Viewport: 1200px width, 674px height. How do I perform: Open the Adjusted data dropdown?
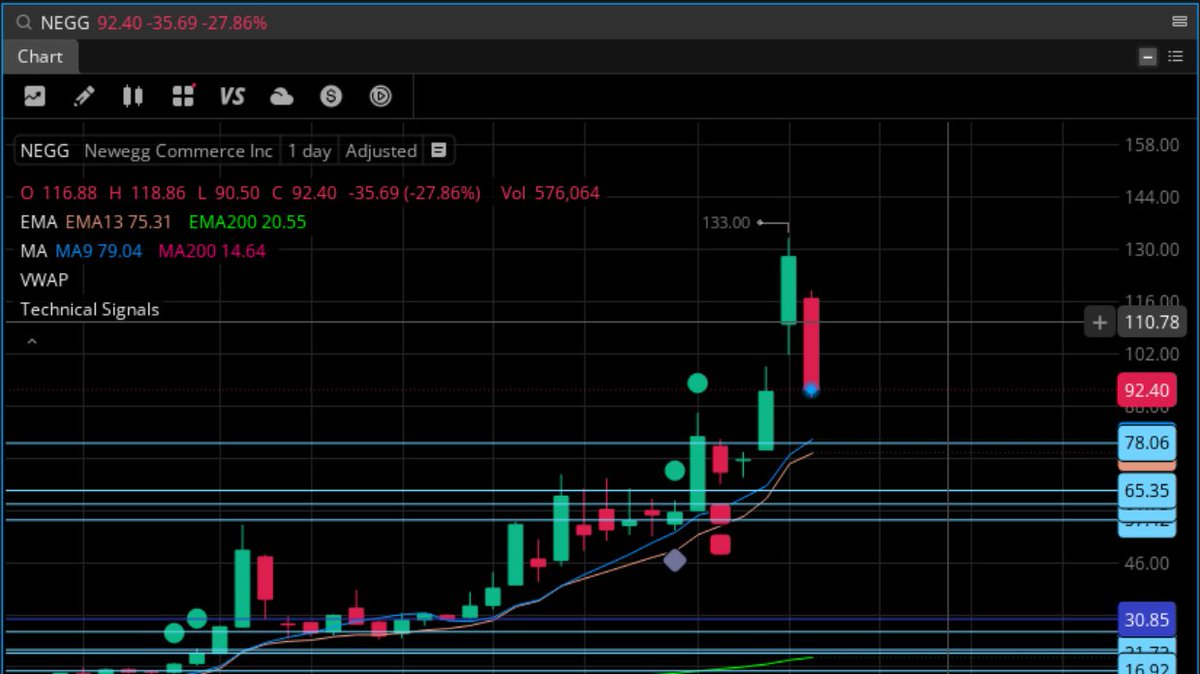point(381,151)
